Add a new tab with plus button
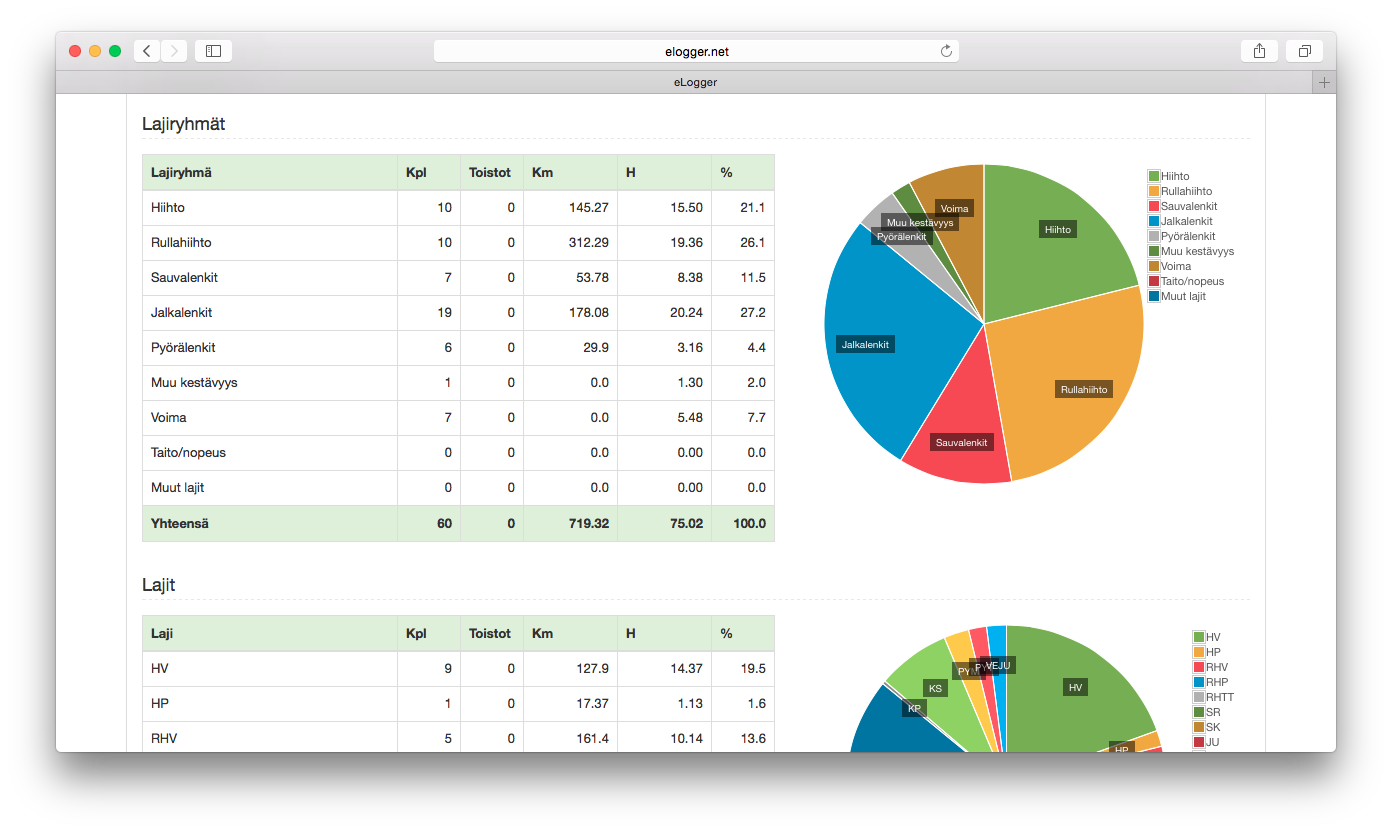 click(1324, 82)
